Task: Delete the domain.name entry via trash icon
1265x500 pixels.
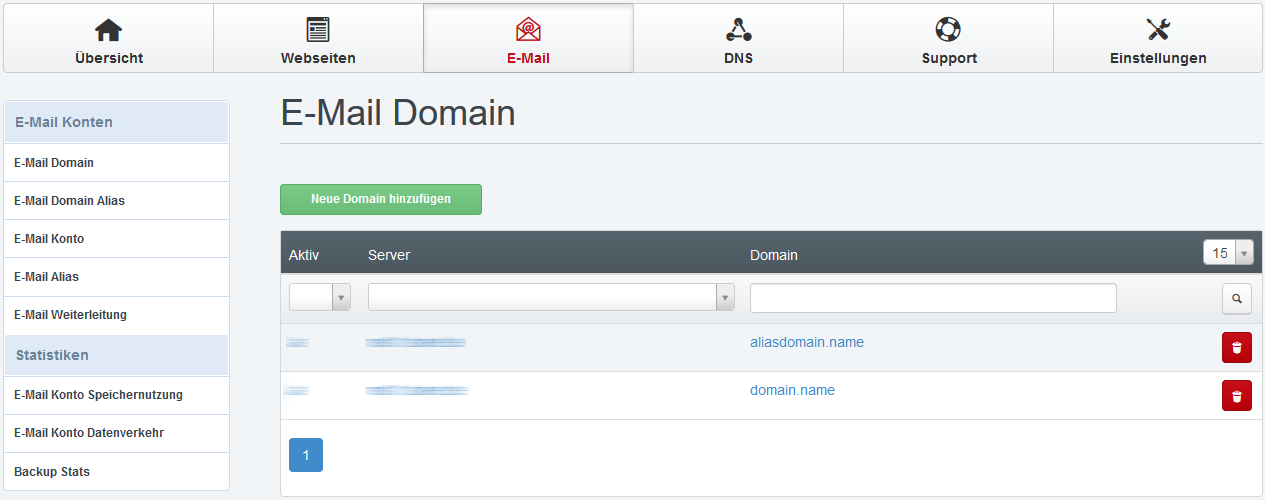Action: tap(1236, 396)
